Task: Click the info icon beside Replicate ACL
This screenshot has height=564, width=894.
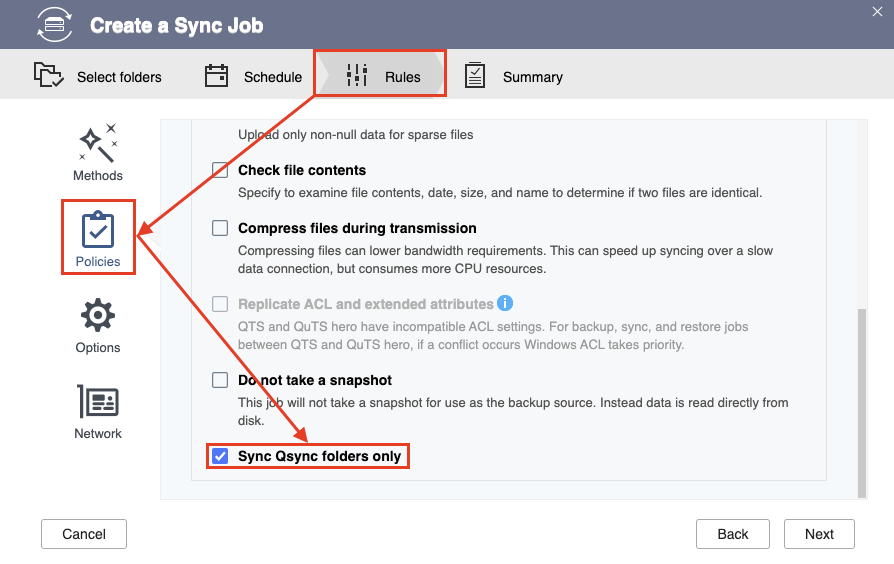Action: (505, 303)
